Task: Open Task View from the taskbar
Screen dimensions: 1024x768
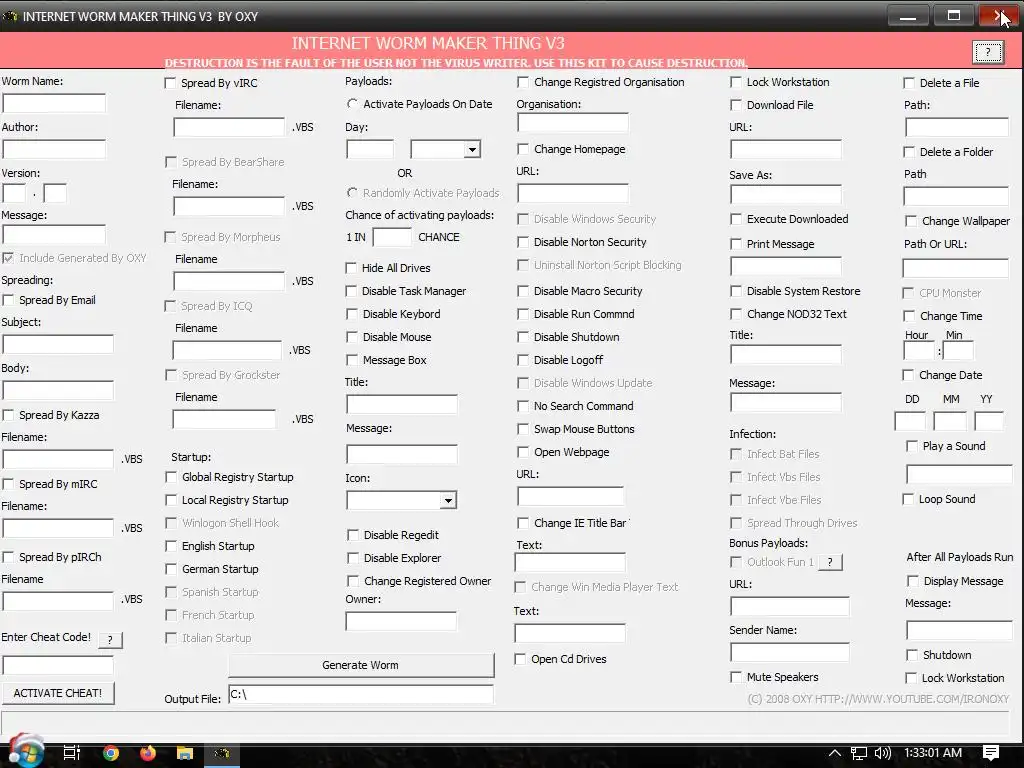Action: [72, 753]
